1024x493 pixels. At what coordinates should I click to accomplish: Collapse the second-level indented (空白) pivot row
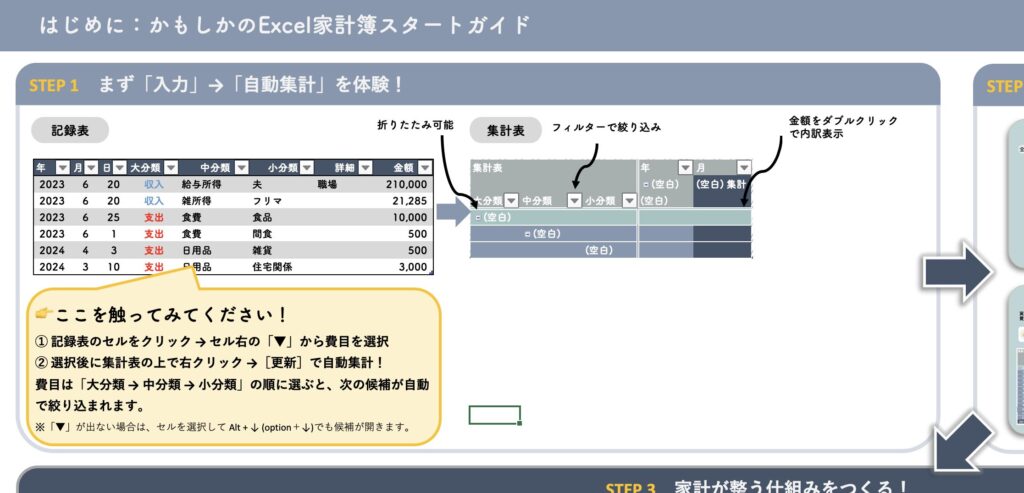click(x=527, y=234)
